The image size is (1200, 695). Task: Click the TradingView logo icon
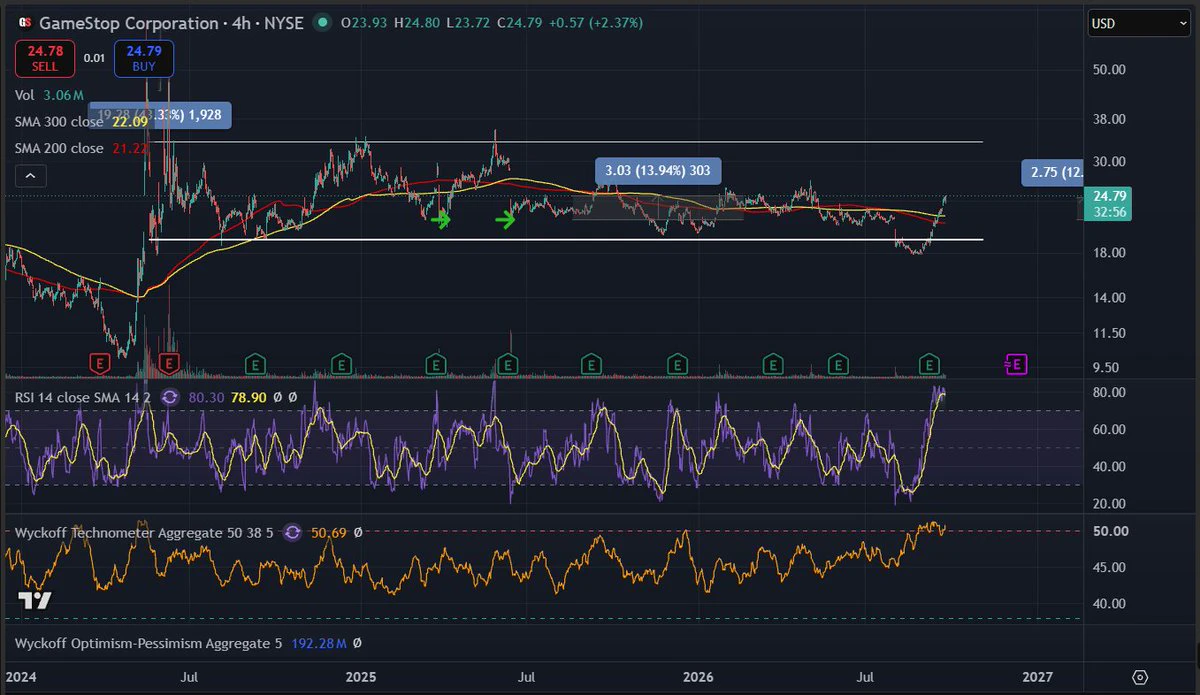(x=36, y=600)
